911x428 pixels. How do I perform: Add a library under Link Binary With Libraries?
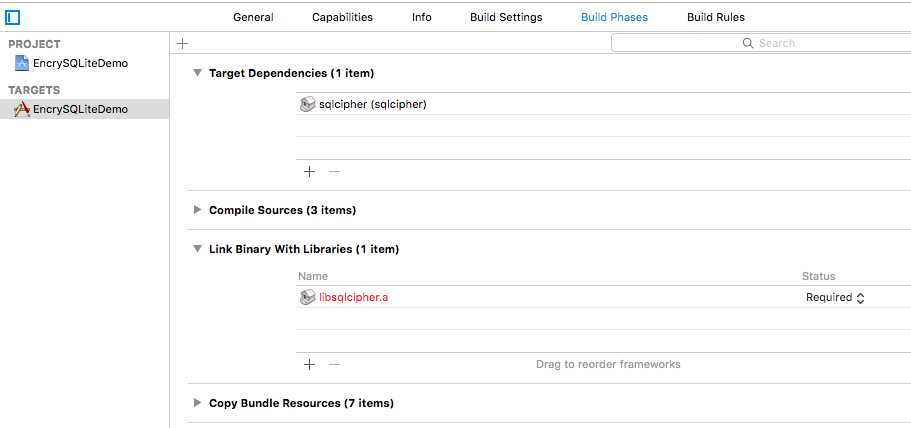click(x=309, y=365)
